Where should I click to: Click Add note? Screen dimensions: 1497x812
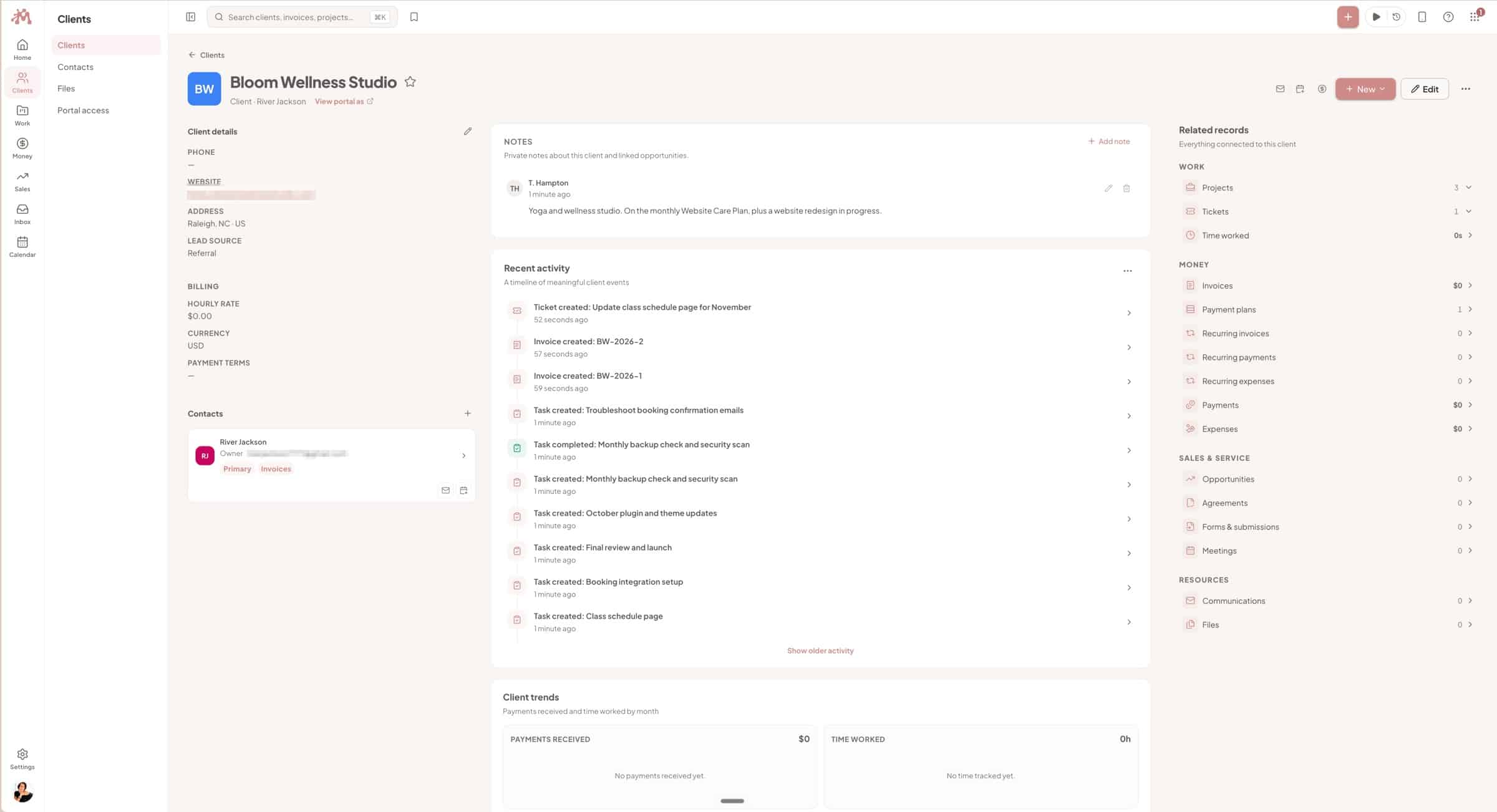click(x=1109, y=142)
